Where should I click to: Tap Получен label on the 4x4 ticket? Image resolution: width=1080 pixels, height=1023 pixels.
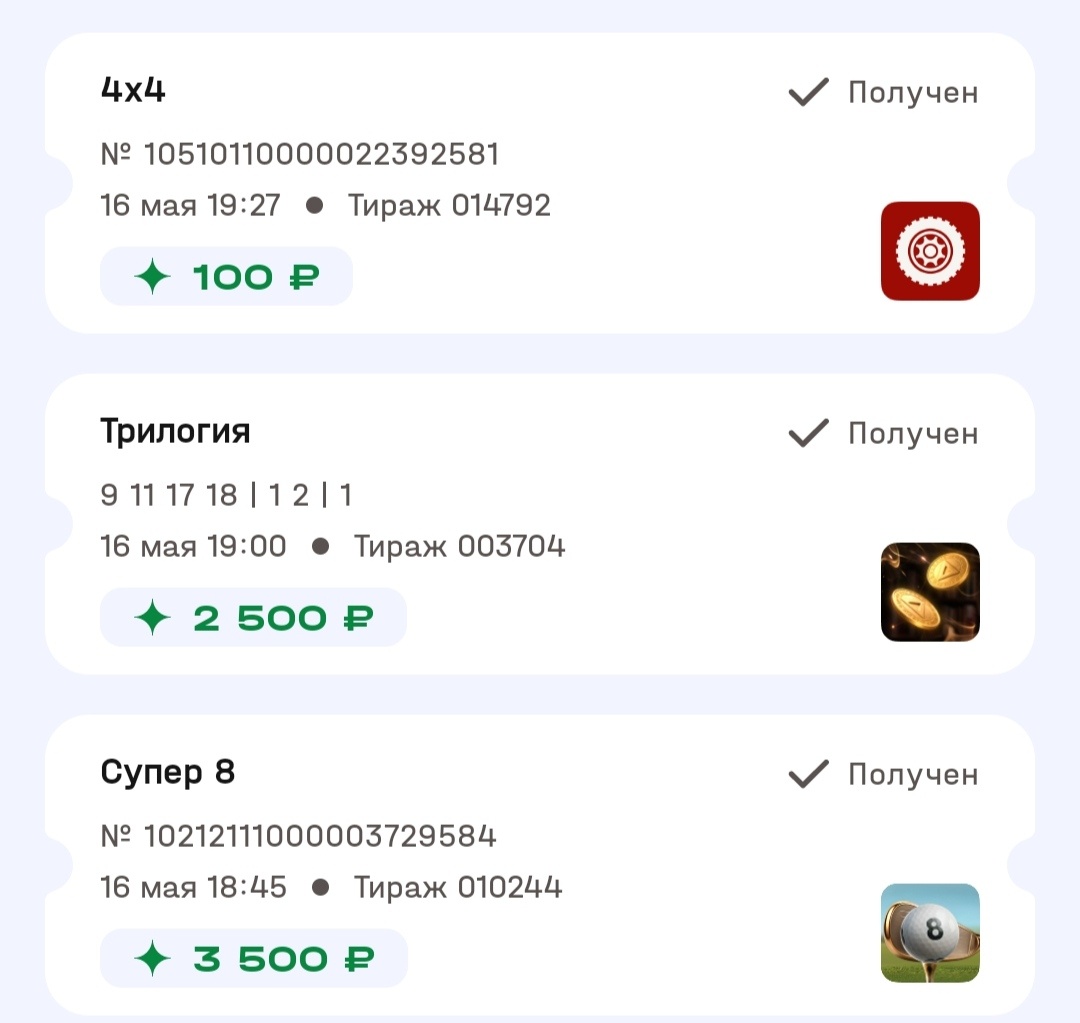[x=913, y=92]
